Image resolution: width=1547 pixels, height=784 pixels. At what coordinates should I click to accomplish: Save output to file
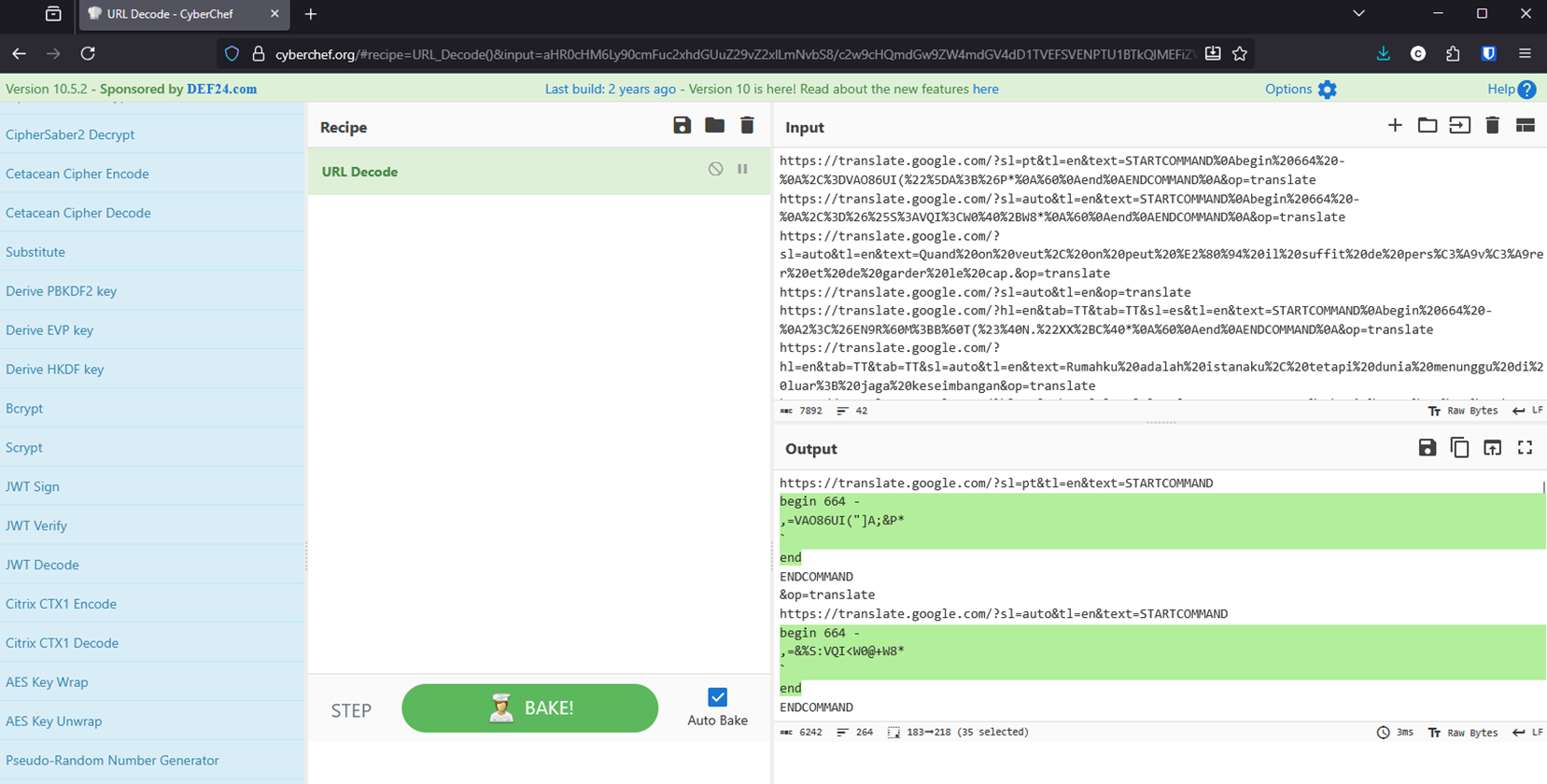pyautogui.click(x=1427, y=448)
